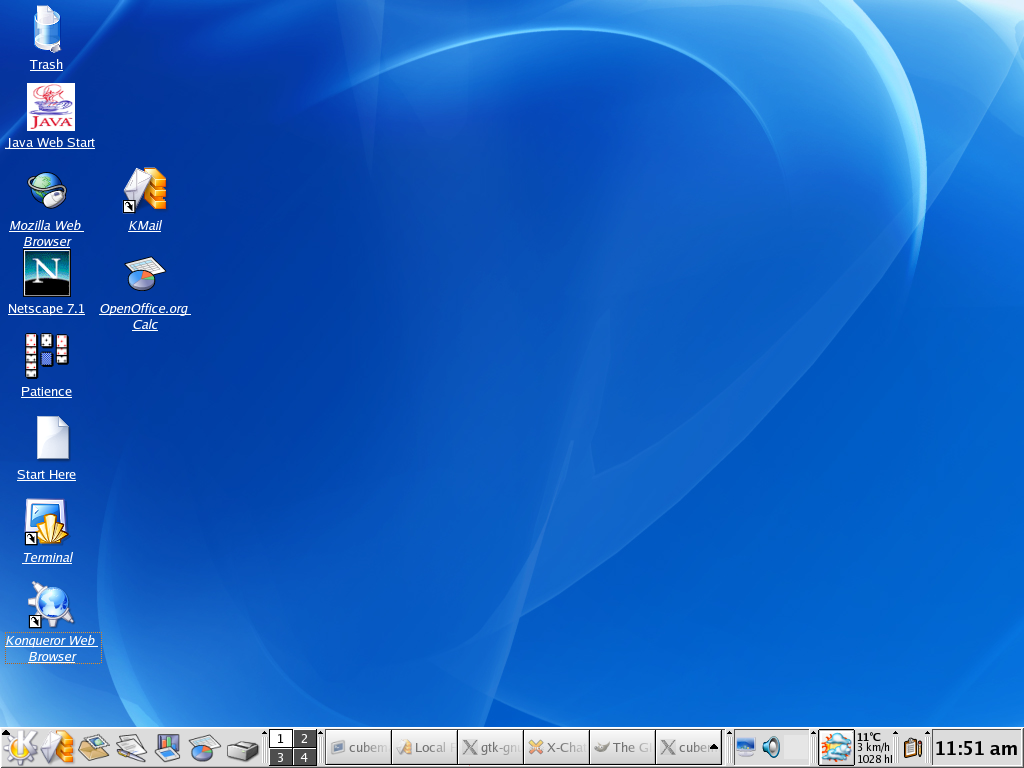
Task: Switch to virtual desktop 1 in the pager
Action: click(x=281, y=739)
